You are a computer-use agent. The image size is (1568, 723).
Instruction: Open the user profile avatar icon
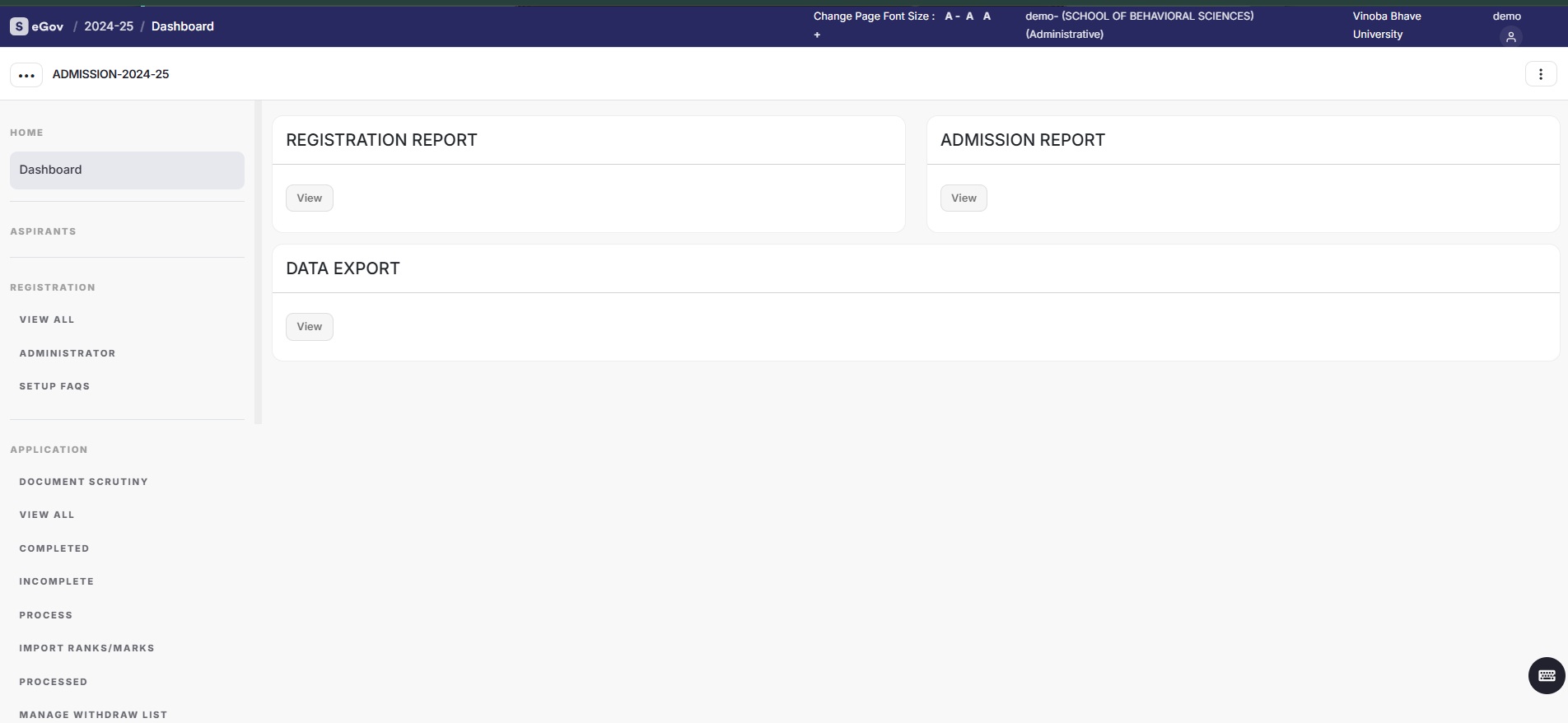pos(1510,37)
